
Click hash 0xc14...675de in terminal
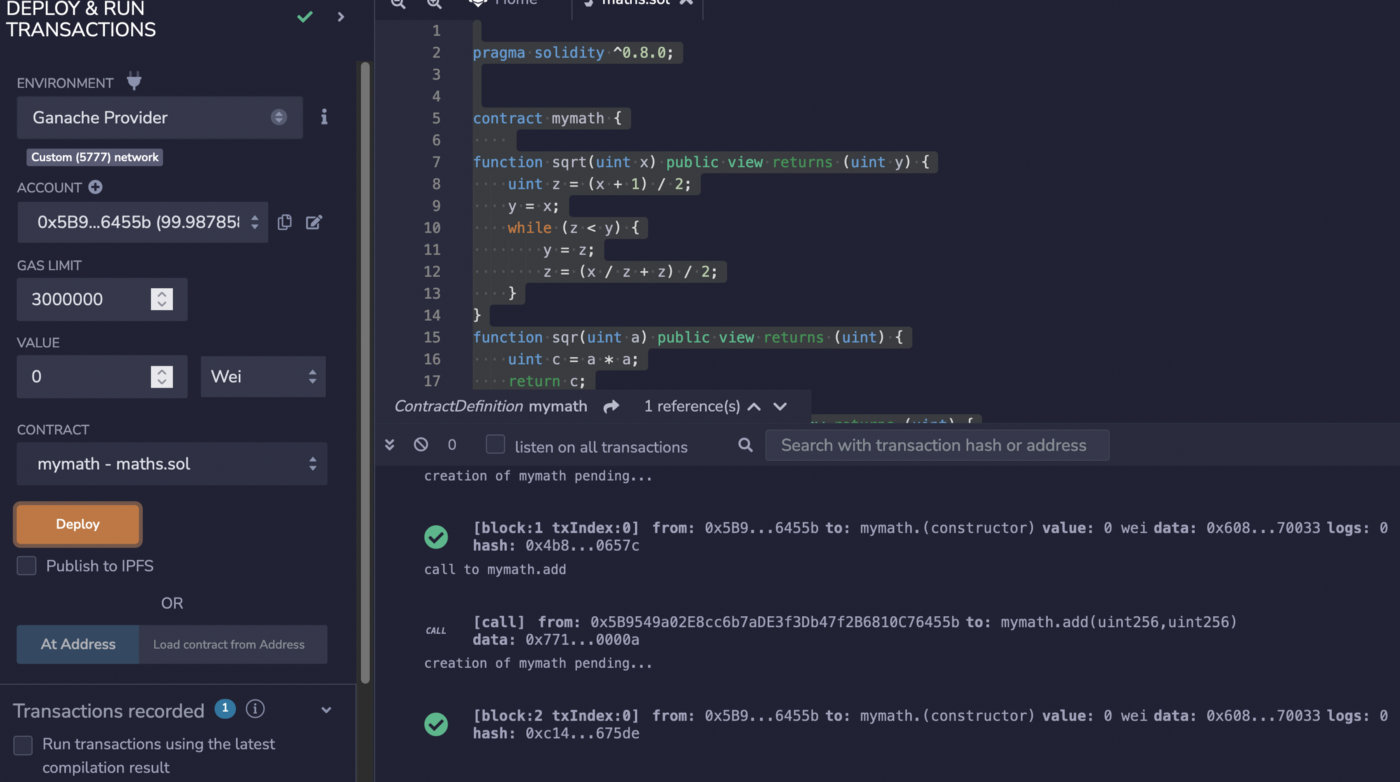pos(582,733)
